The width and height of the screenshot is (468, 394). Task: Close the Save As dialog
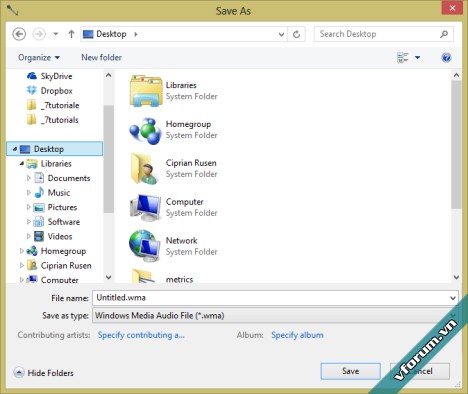(452, 8)
